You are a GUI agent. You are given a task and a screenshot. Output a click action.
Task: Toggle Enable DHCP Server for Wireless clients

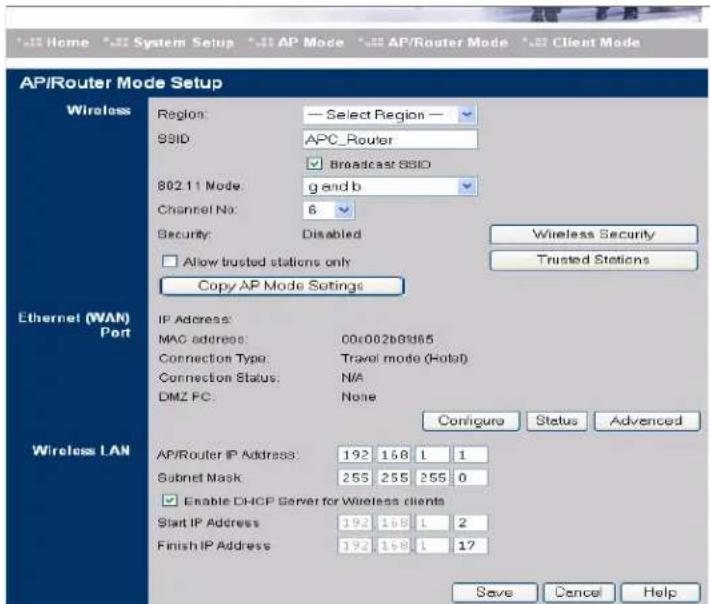click(x=170, y=500)
